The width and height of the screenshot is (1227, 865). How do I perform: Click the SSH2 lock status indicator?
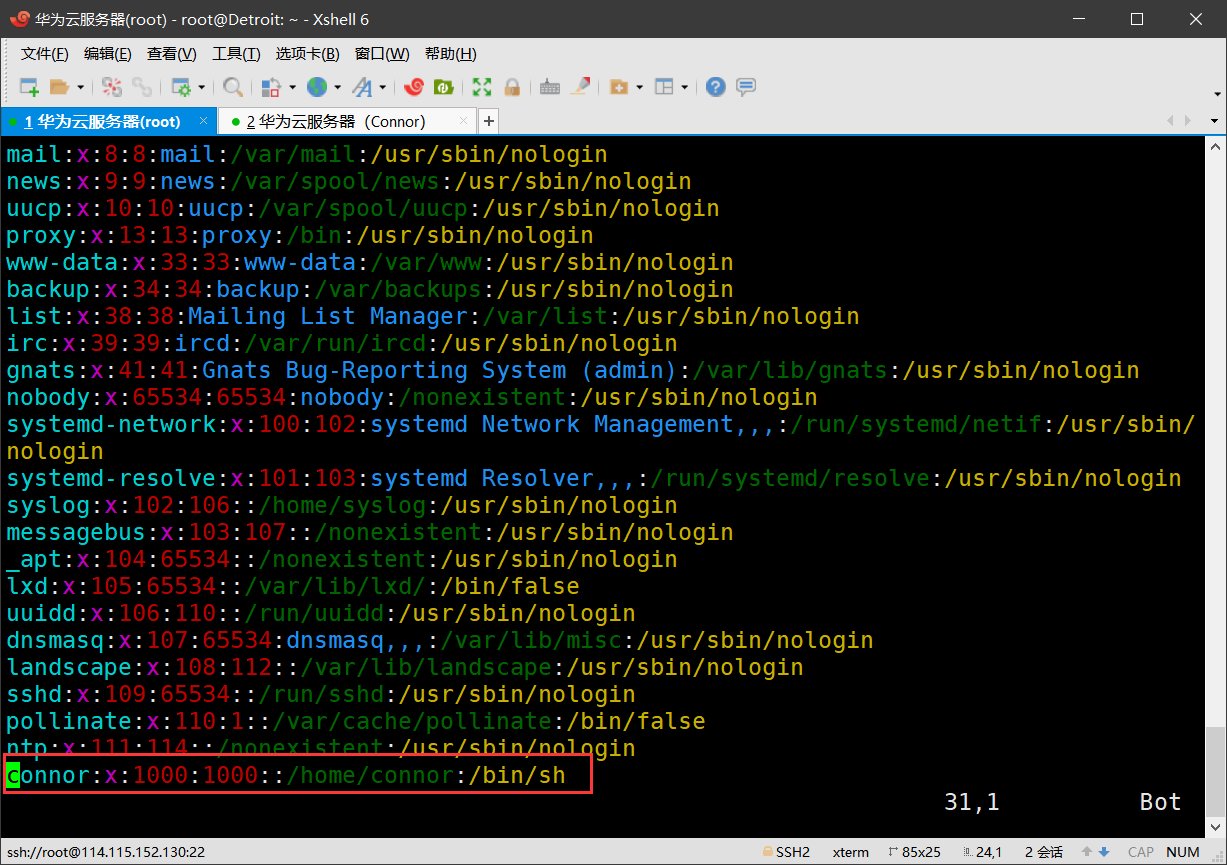pyautogui.click(x=786, y=852)
